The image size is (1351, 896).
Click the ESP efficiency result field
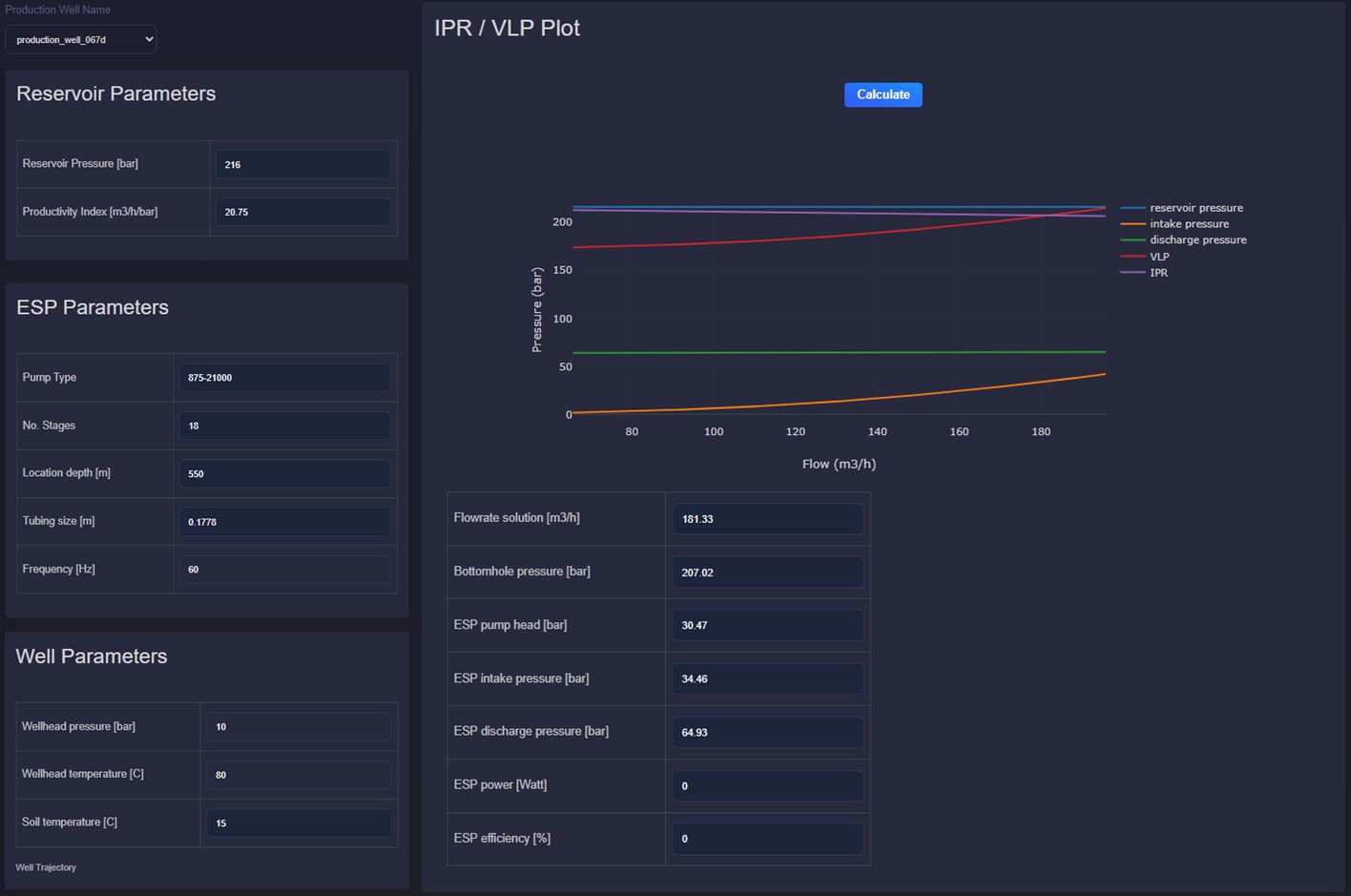pyautogui.click(x=767, y=839)
